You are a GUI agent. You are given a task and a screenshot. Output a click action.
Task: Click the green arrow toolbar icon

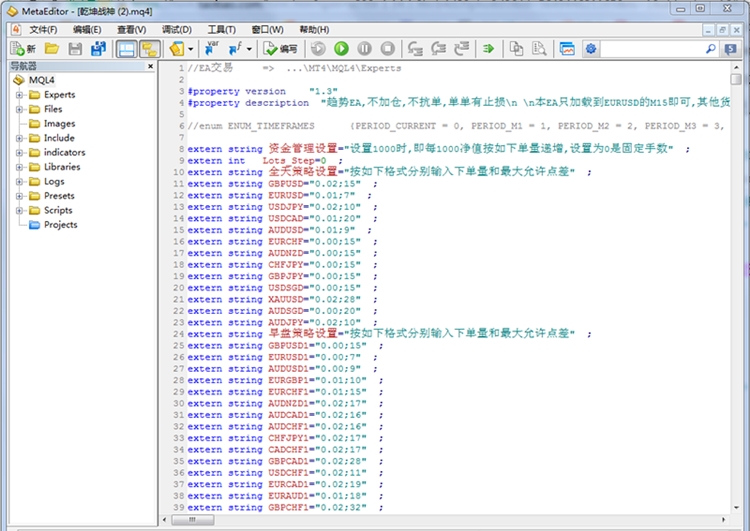click(488, 49)
